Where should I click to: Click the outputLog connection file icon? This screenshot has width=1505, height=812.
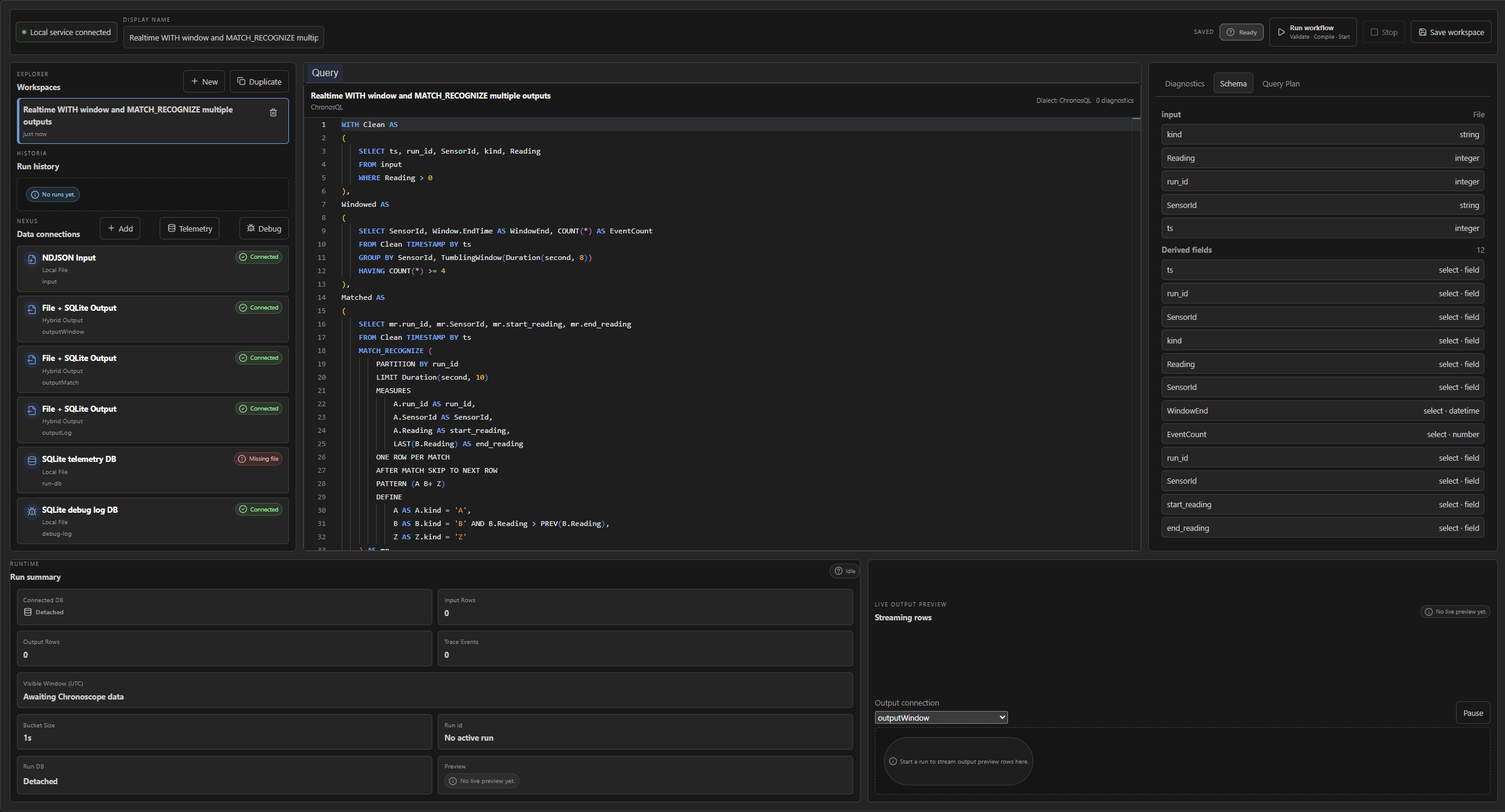click(x=31, y=411)
